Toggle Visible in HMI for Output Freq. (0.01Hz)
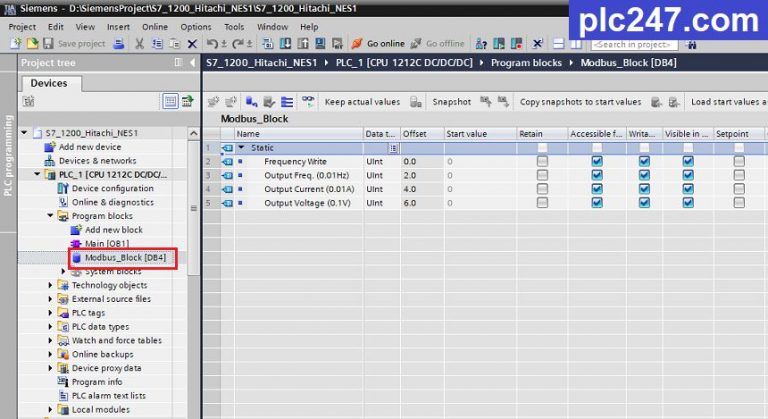Viewport: 768px width, 419px height. 688,175
